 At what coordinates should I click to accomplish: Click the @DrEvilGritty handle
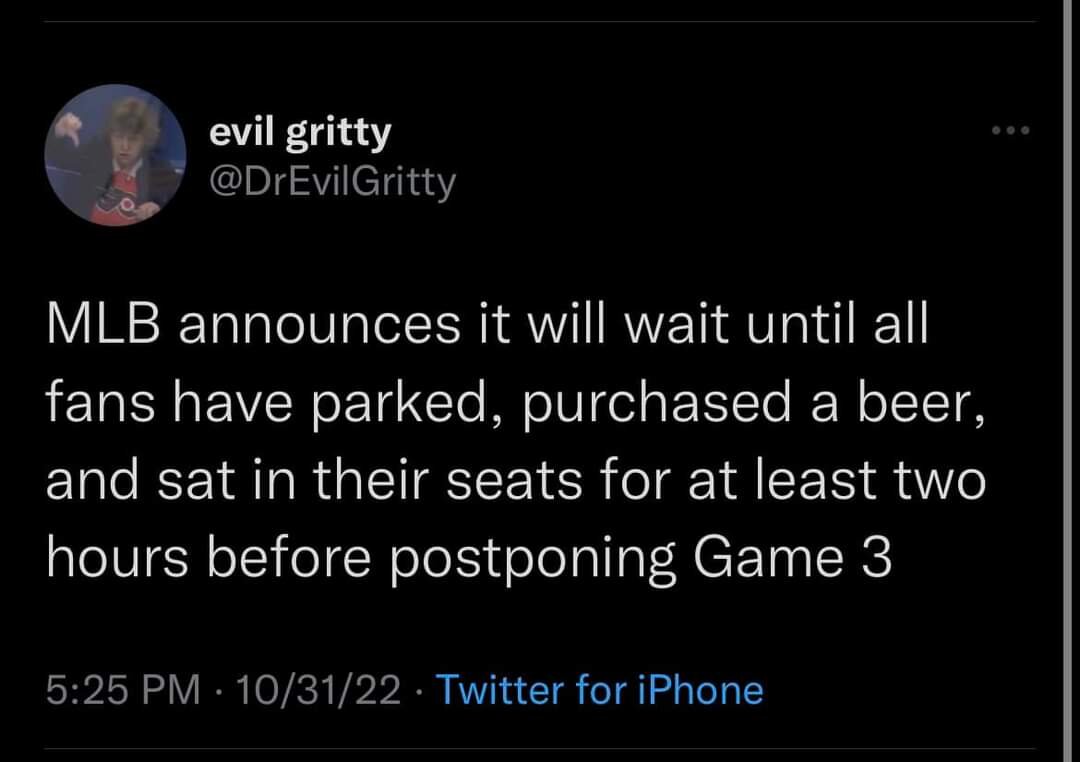point(332,181)
